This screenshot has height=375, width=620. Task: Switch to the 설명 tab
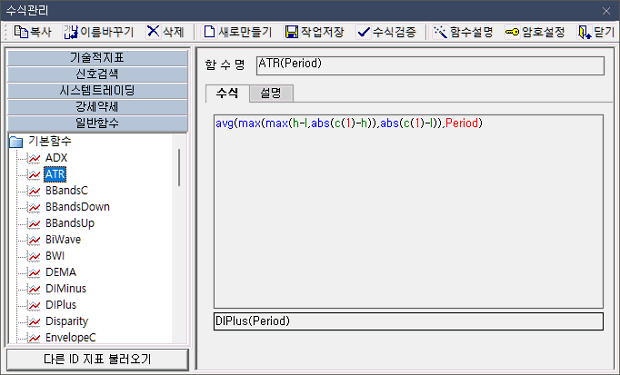point(271,93)
